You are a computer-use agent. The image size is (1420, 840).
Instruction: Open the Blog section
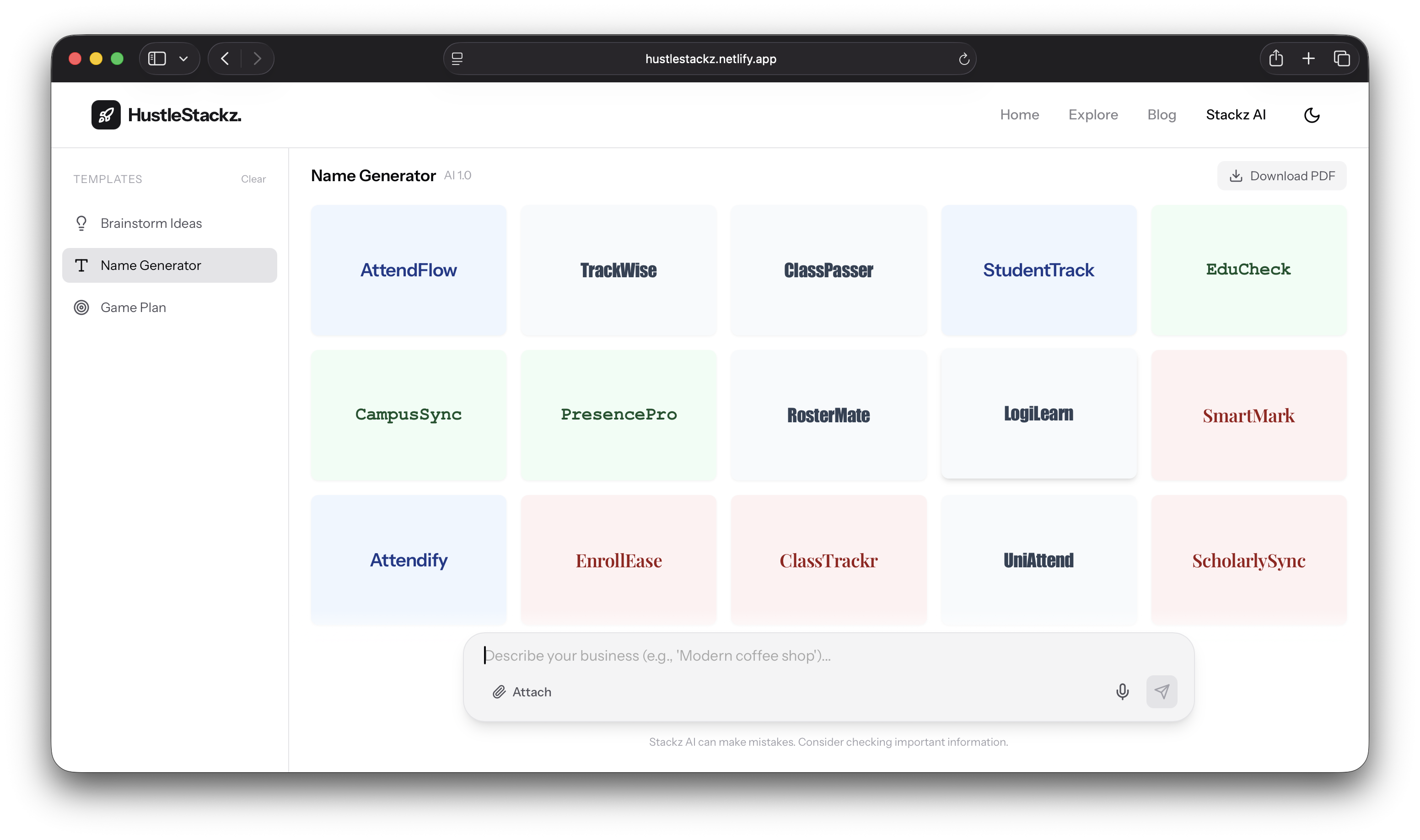(x=1161, y=114)
